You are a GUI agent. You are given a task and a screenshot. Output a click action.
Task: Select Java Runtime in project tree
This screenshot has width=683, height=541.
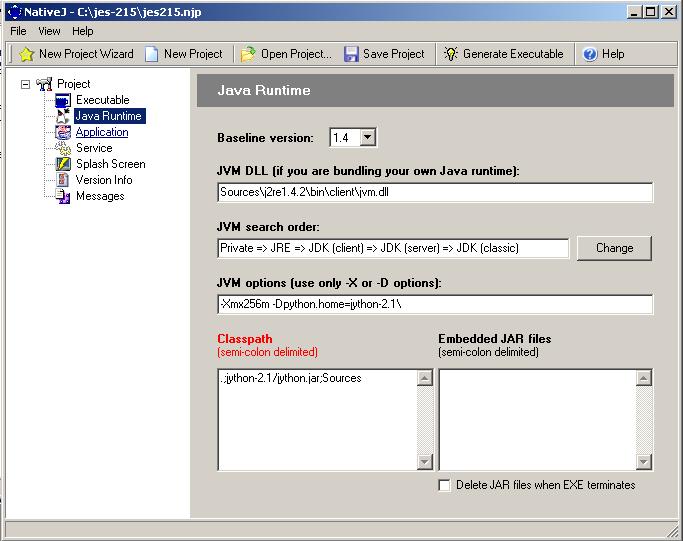(x=109, y=116)
